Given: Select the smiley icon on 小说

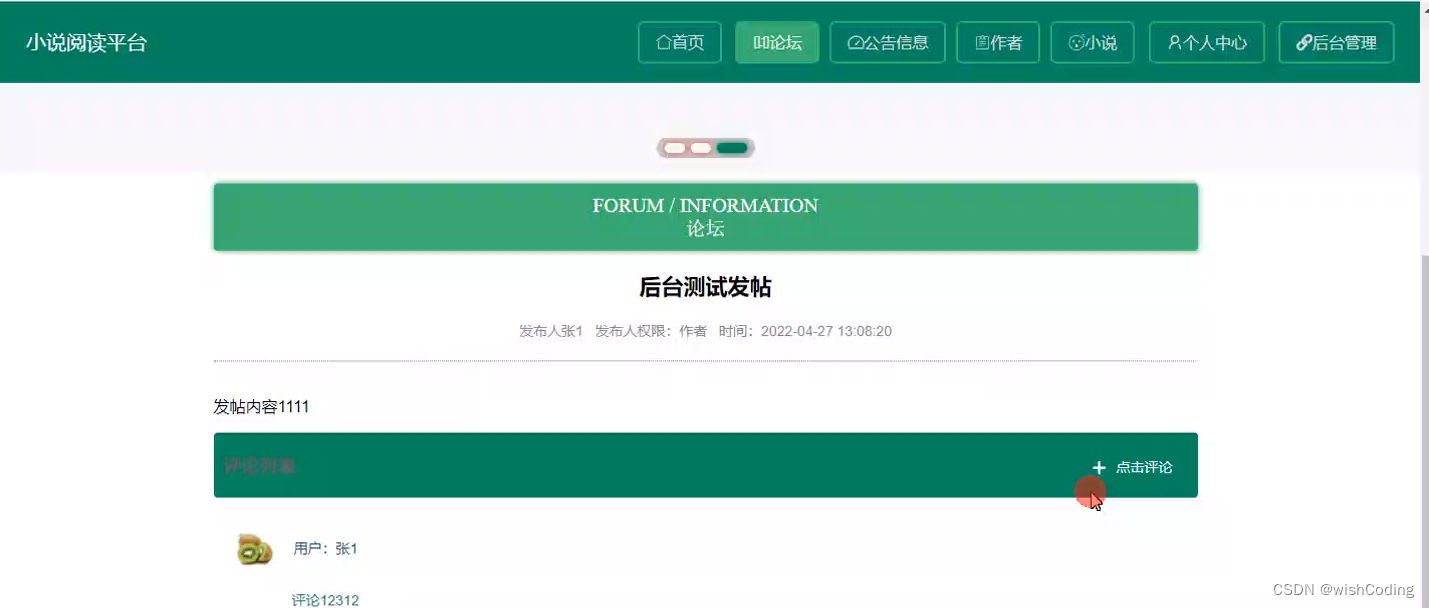Looking at the screenshot, I should [1077, 42].
